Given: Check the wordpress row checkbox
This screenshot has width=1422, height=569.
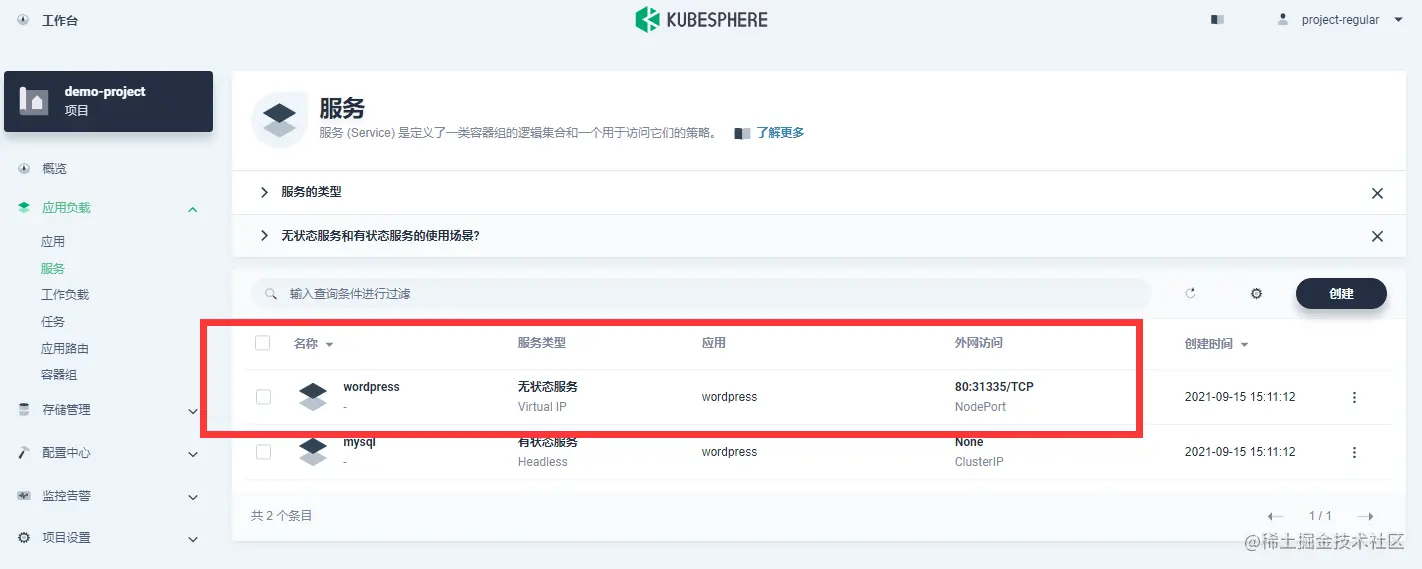Looking at the screenshot, I should click(263, 397).
